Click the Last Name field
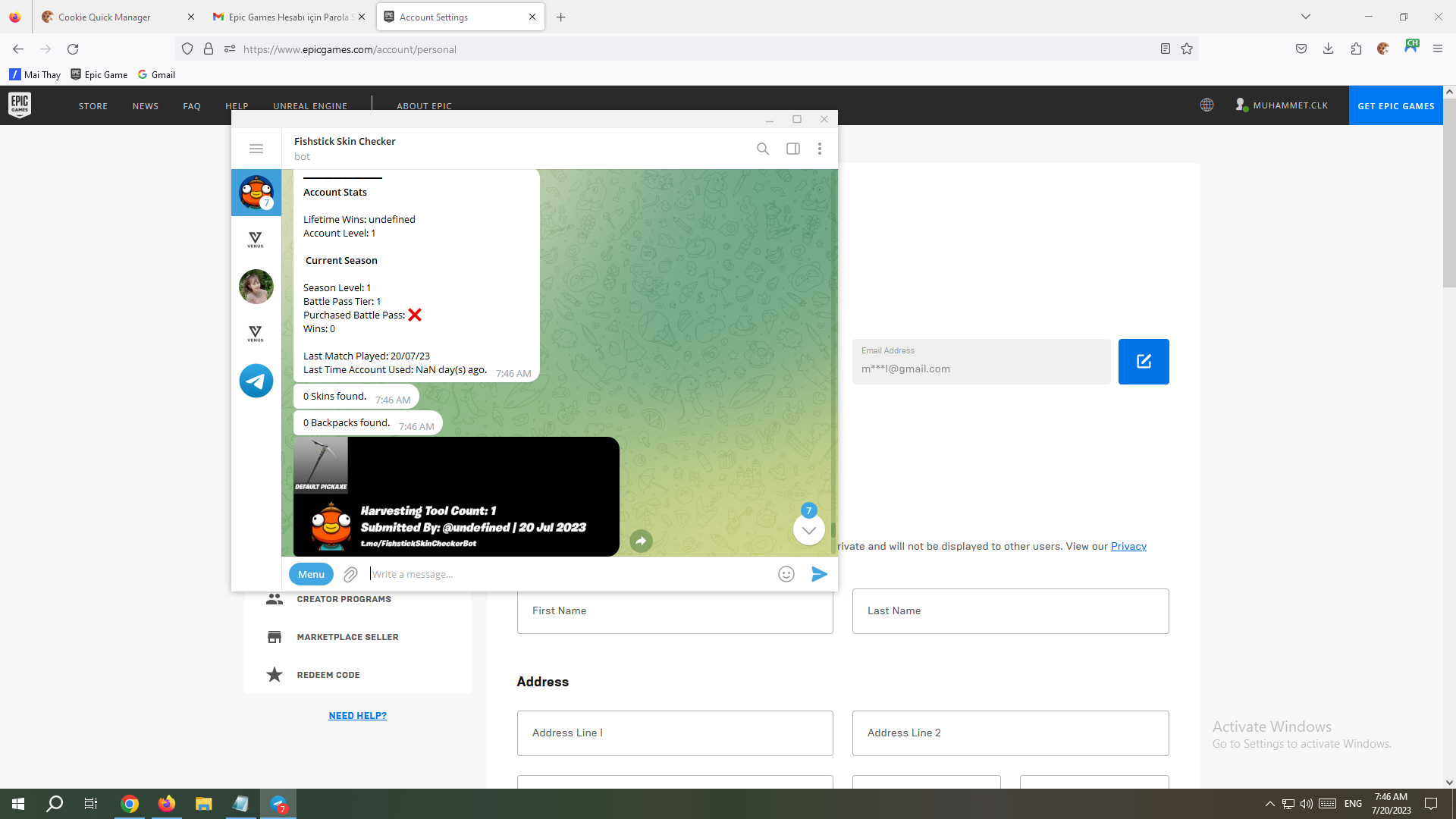Viewport: 1456px width, 819px height. [1010, 611]
